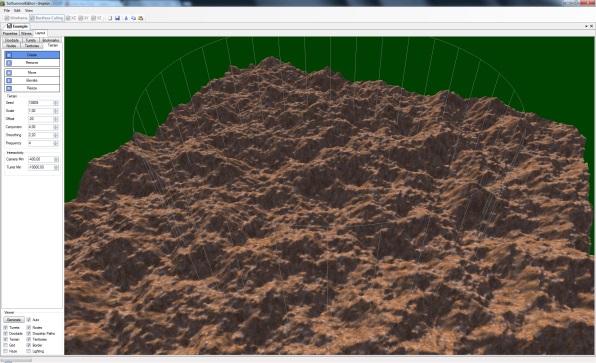The width and height of the screenshot is (596, 363).
Task: Click the Cut scissors toolbar icon
Action: click(x=126, y=18)
